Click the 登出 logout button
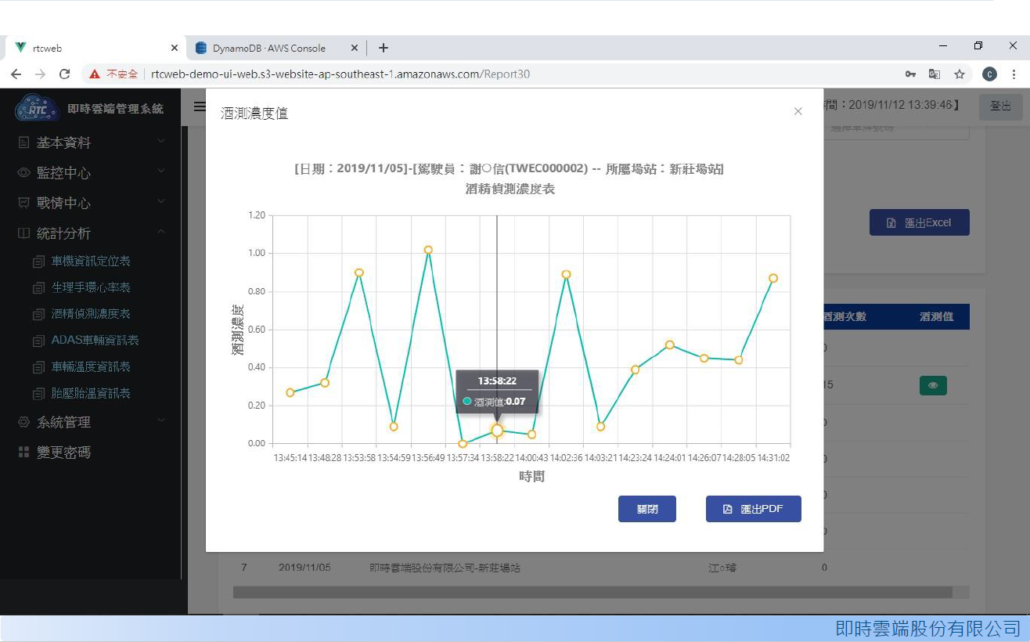 pos(1000,106)
